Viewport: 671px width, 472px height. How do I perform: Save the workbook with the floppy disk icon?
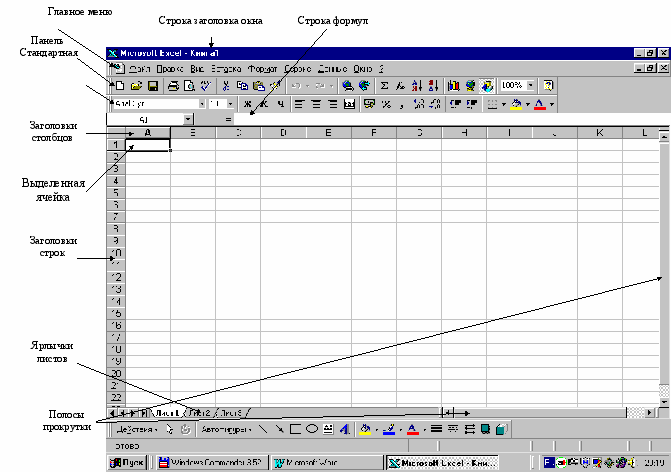point(153,86)
